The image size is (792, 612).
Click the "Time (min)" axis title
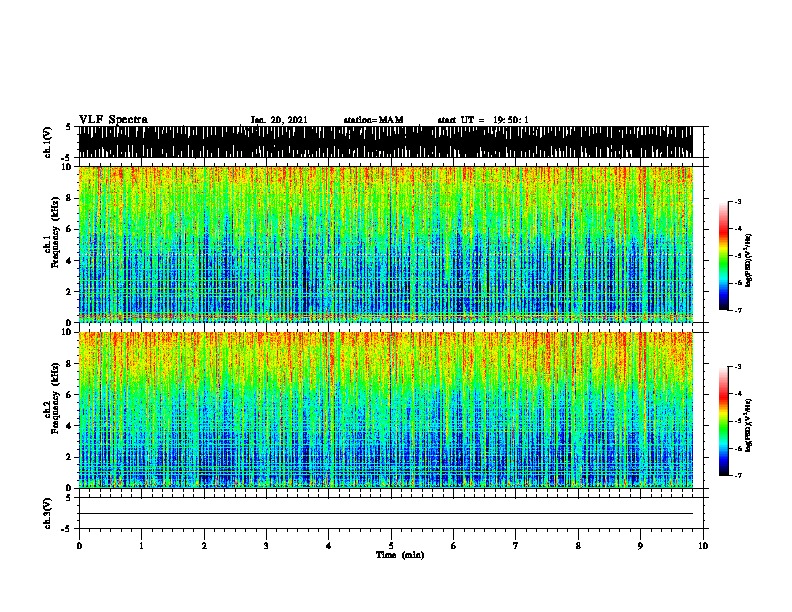click(x=400, y=555)
